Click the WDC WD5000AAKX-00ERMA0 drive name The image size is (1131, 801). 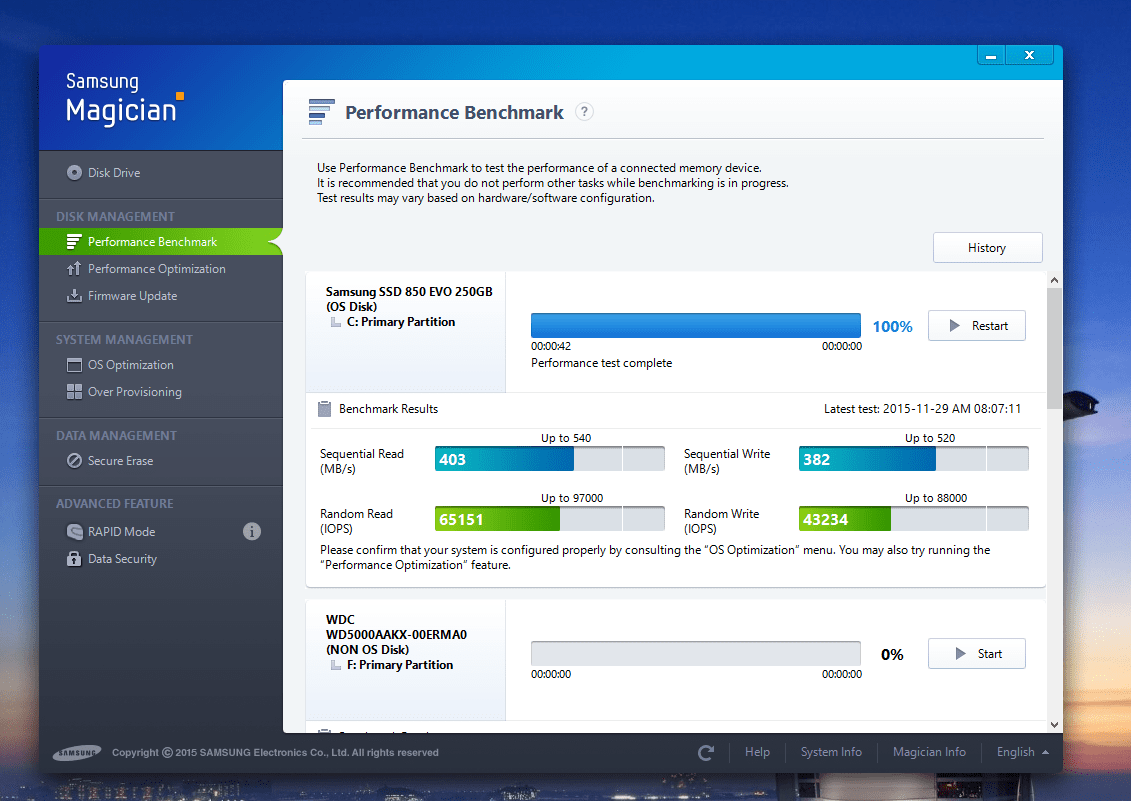tap(396, 627)
